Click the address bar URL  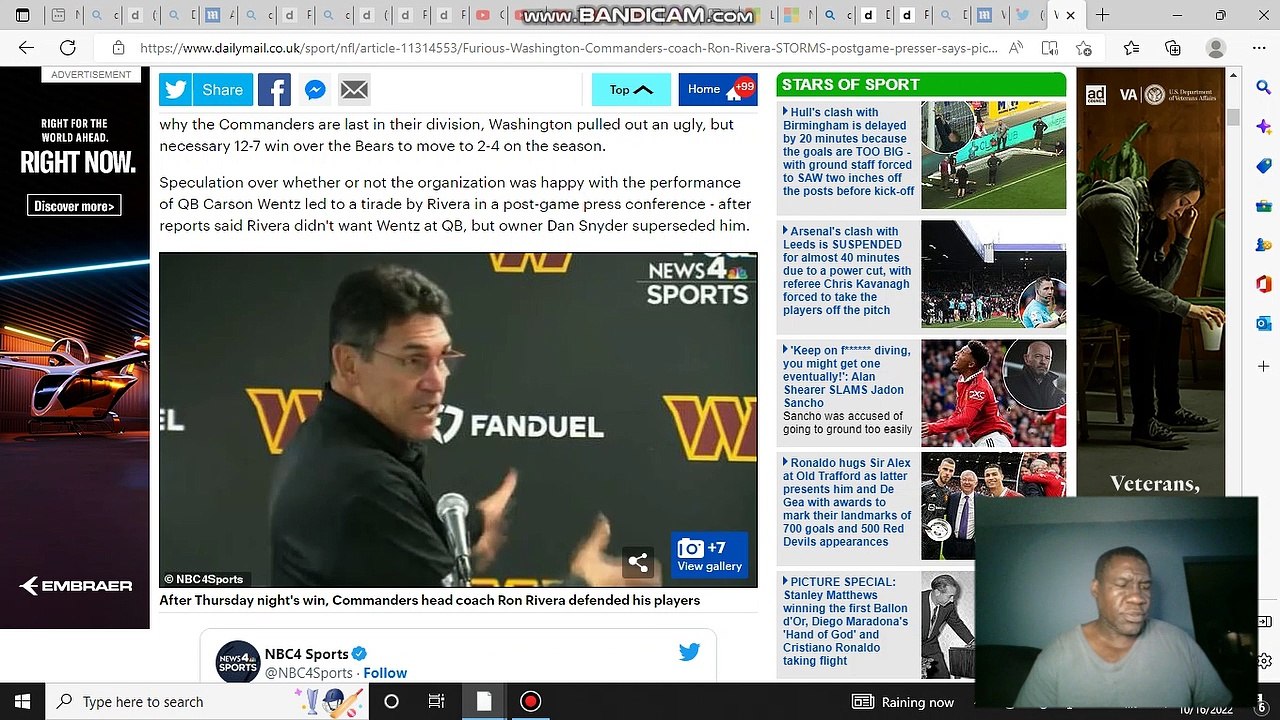(x=568, y=48)
